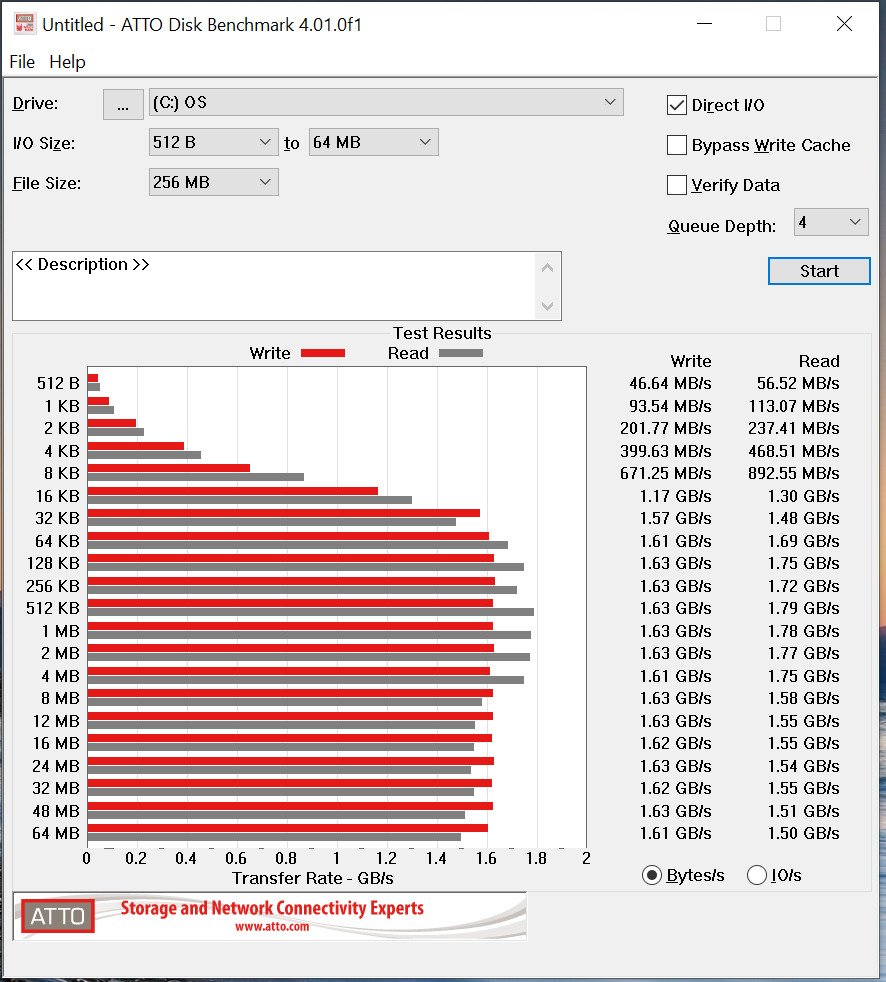
Task: Click the drive browse '...' button
Action: pos(123,104)
